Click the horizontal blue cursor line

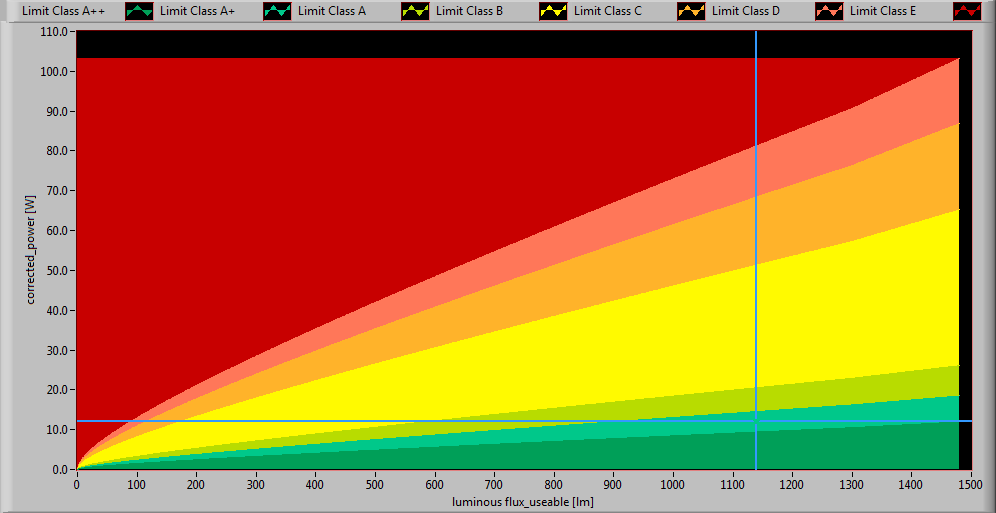click(x=400, y=421)
